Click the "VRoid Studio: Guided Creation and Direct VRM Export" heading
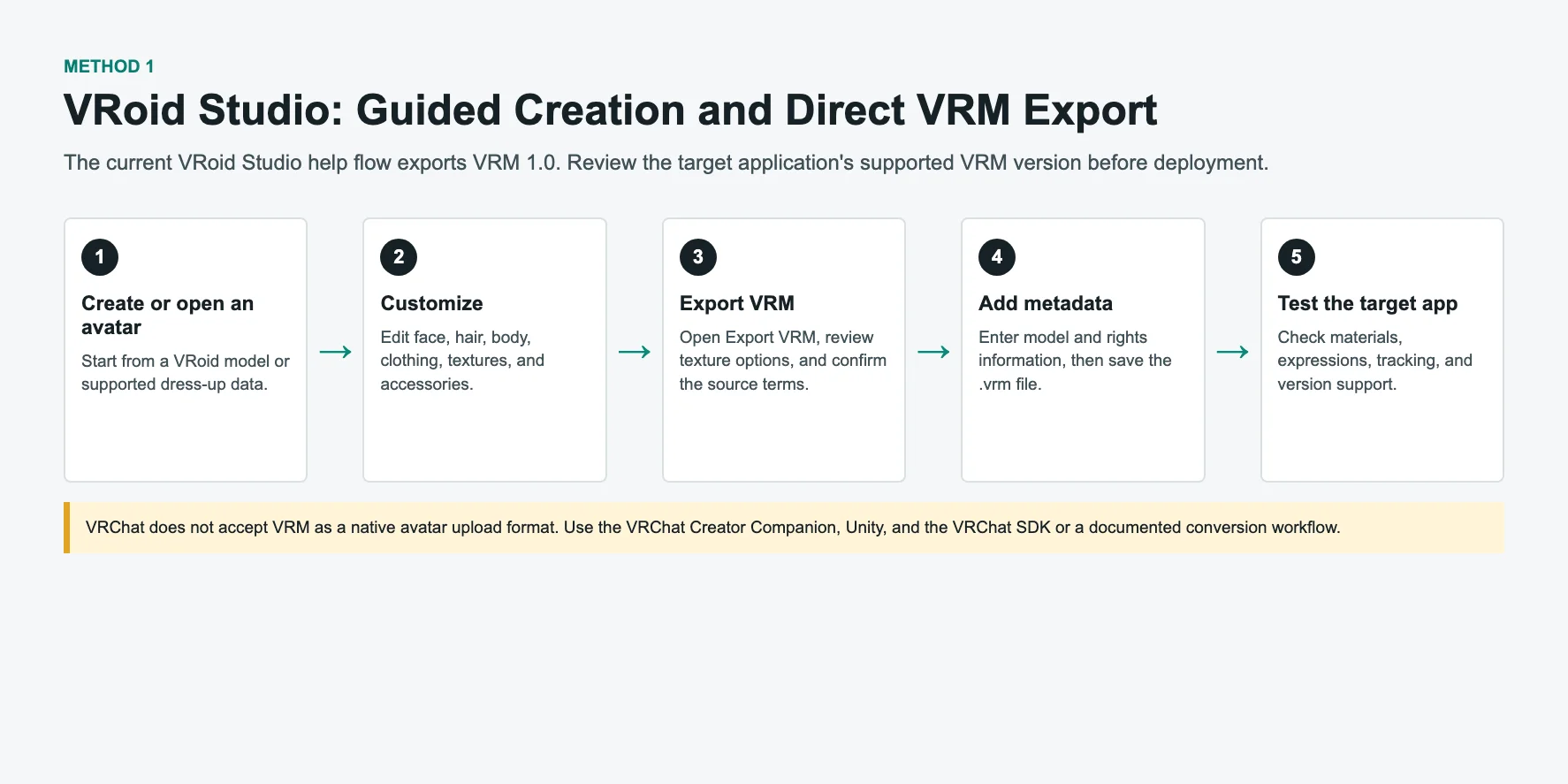Viewport: 1568px width, 784px height. pyautogui.click(x=610, y=110)
